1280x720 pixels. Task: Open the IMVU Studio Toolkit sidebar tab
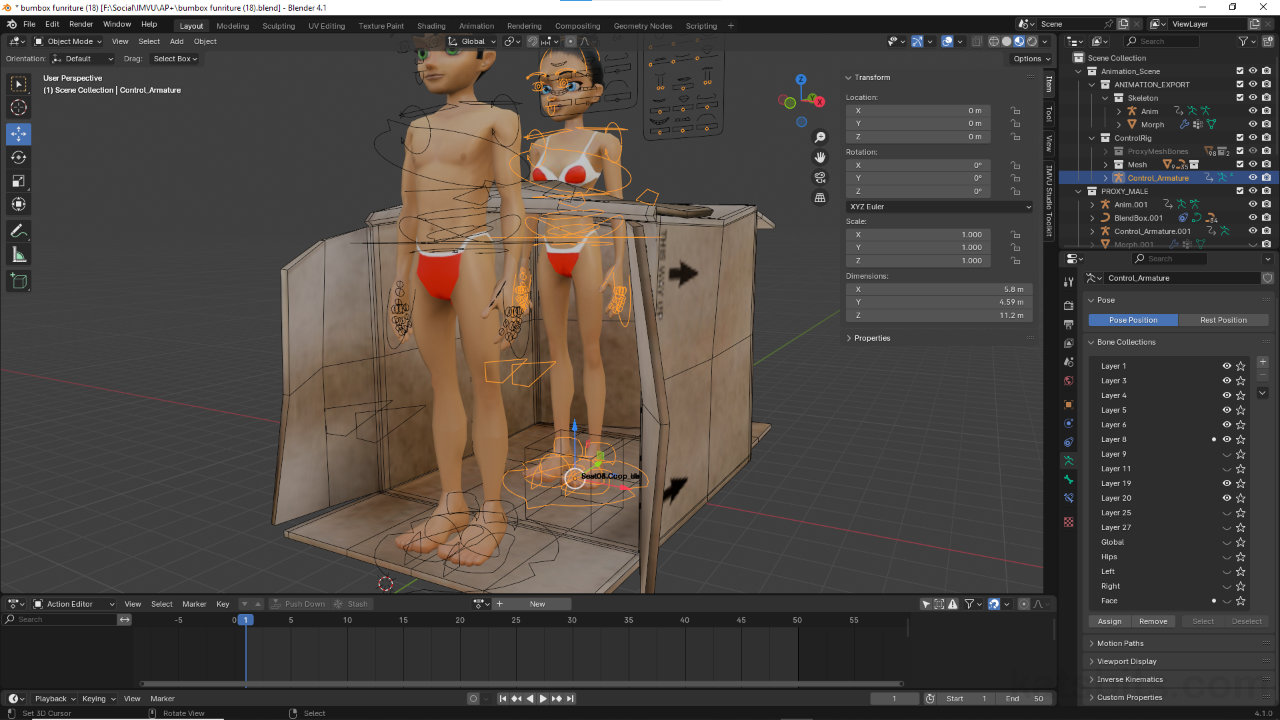(1049, 200)
